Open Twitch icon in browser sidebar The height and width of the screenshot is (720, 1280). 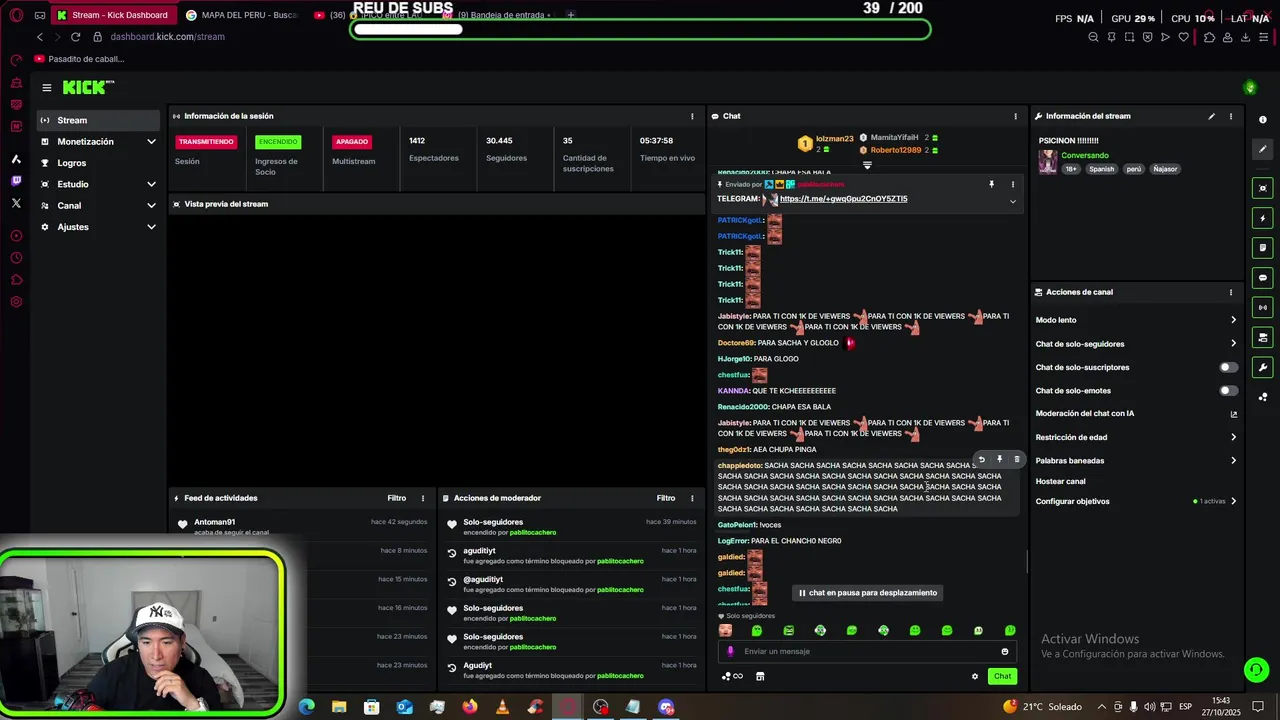click(x=16, y=181)
